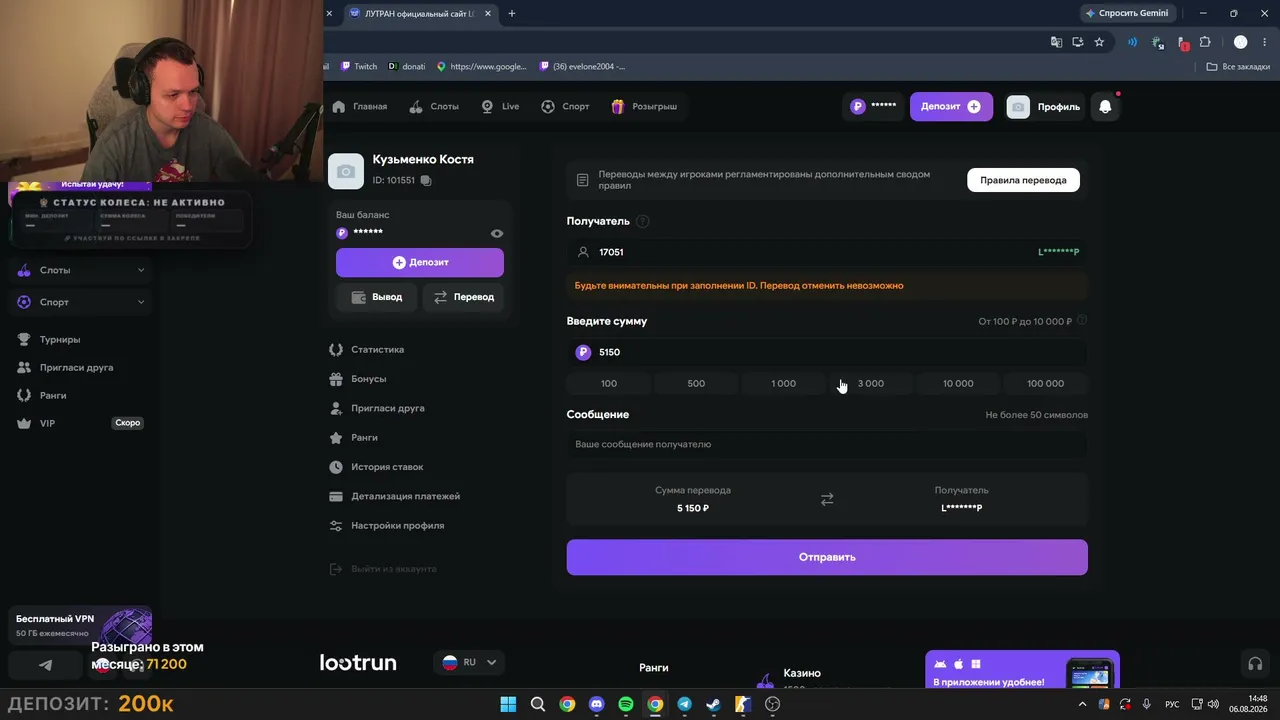
Task: Open Правила перевода
Action: (1023, 180)
